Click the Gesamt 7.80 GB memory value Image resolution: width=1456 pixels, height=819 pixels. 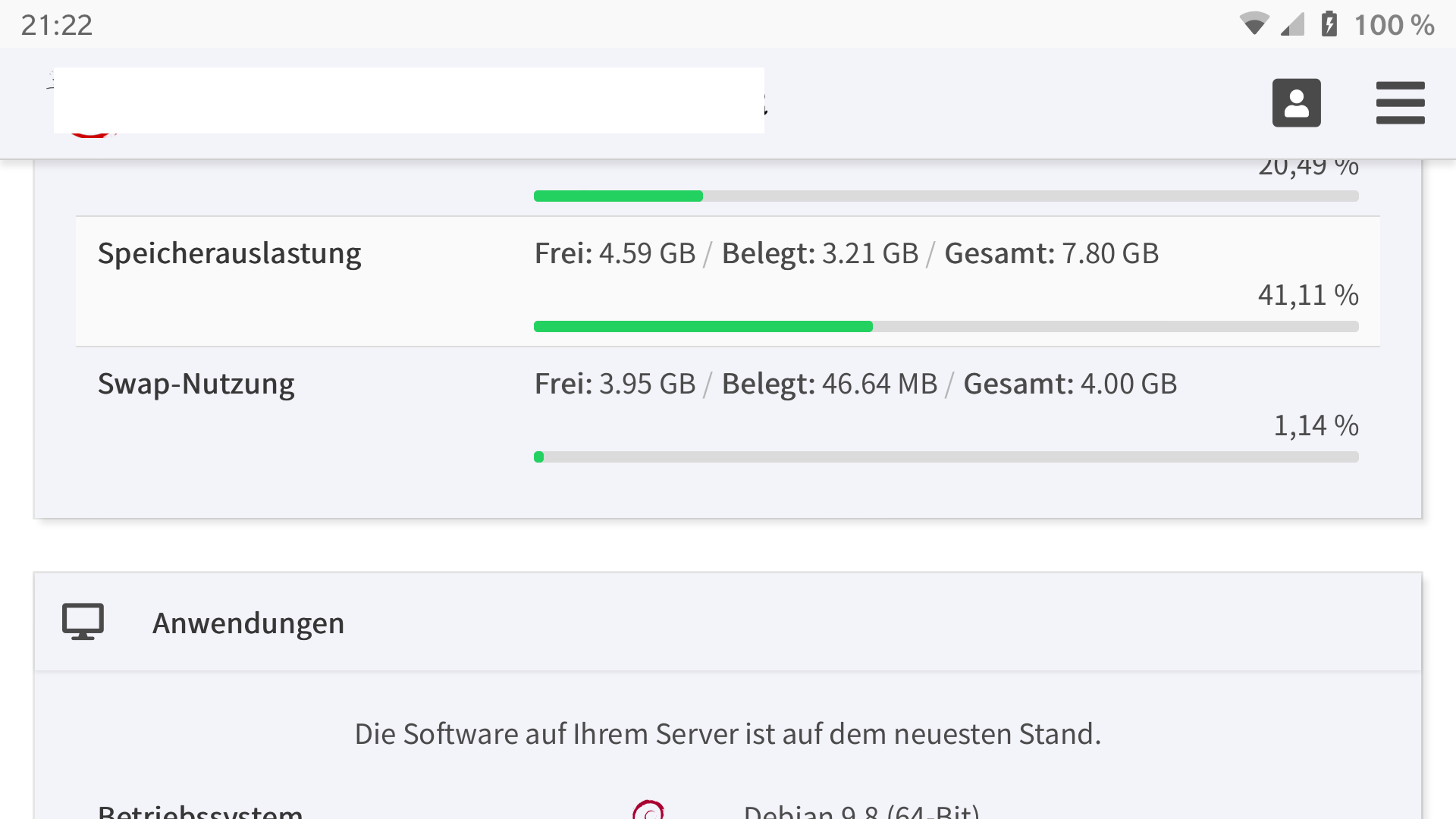(x=1051, y=253)
